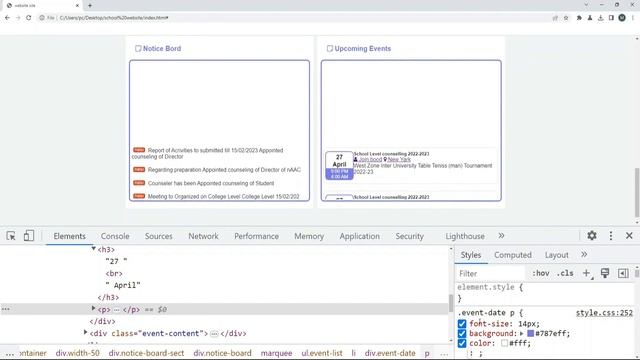Show more DevTools tabs chevron
The image size is (640, 360).
[501, 236]
